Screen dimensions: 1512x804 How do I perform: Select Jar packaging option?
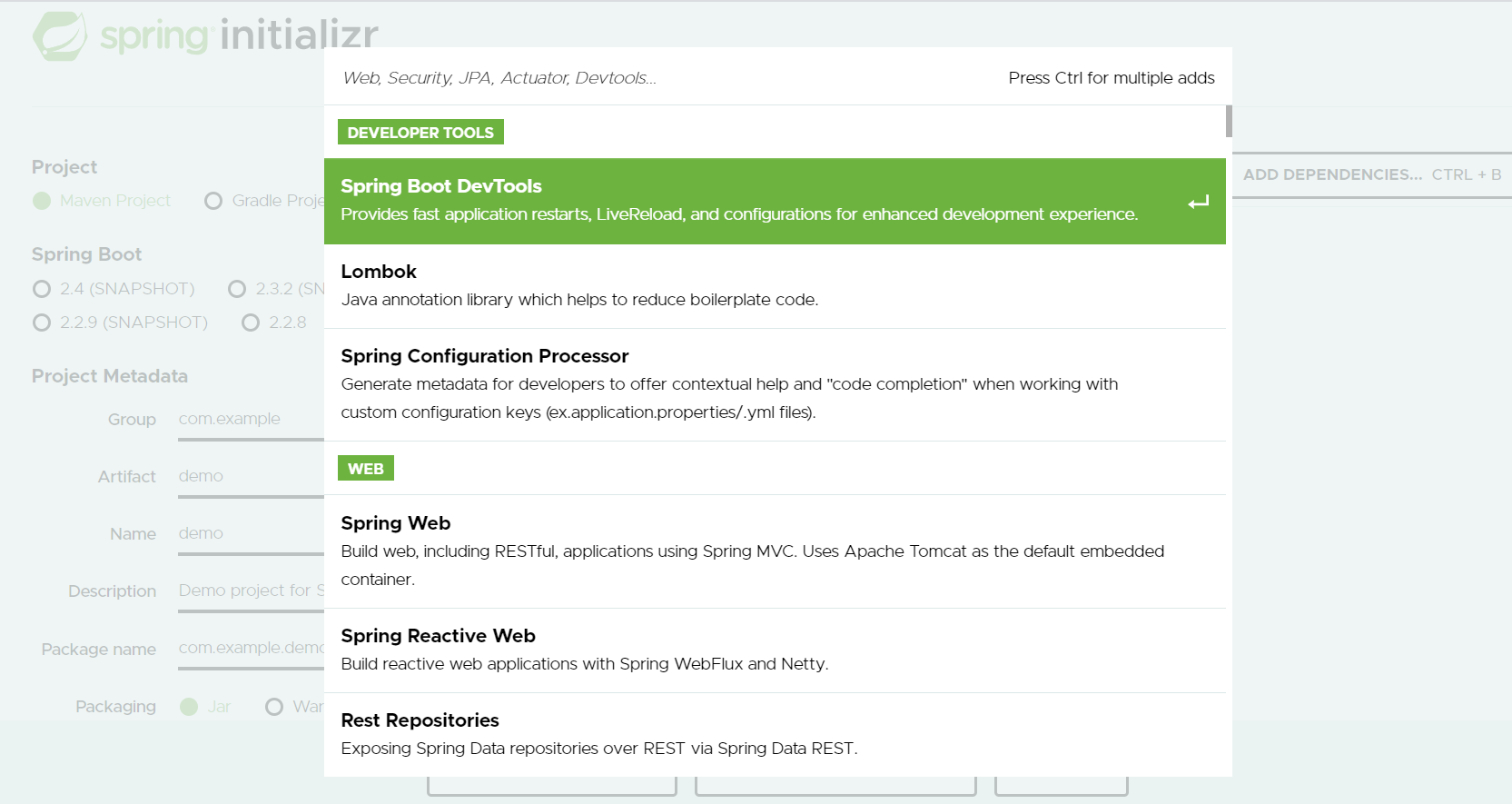click(189, 707)
